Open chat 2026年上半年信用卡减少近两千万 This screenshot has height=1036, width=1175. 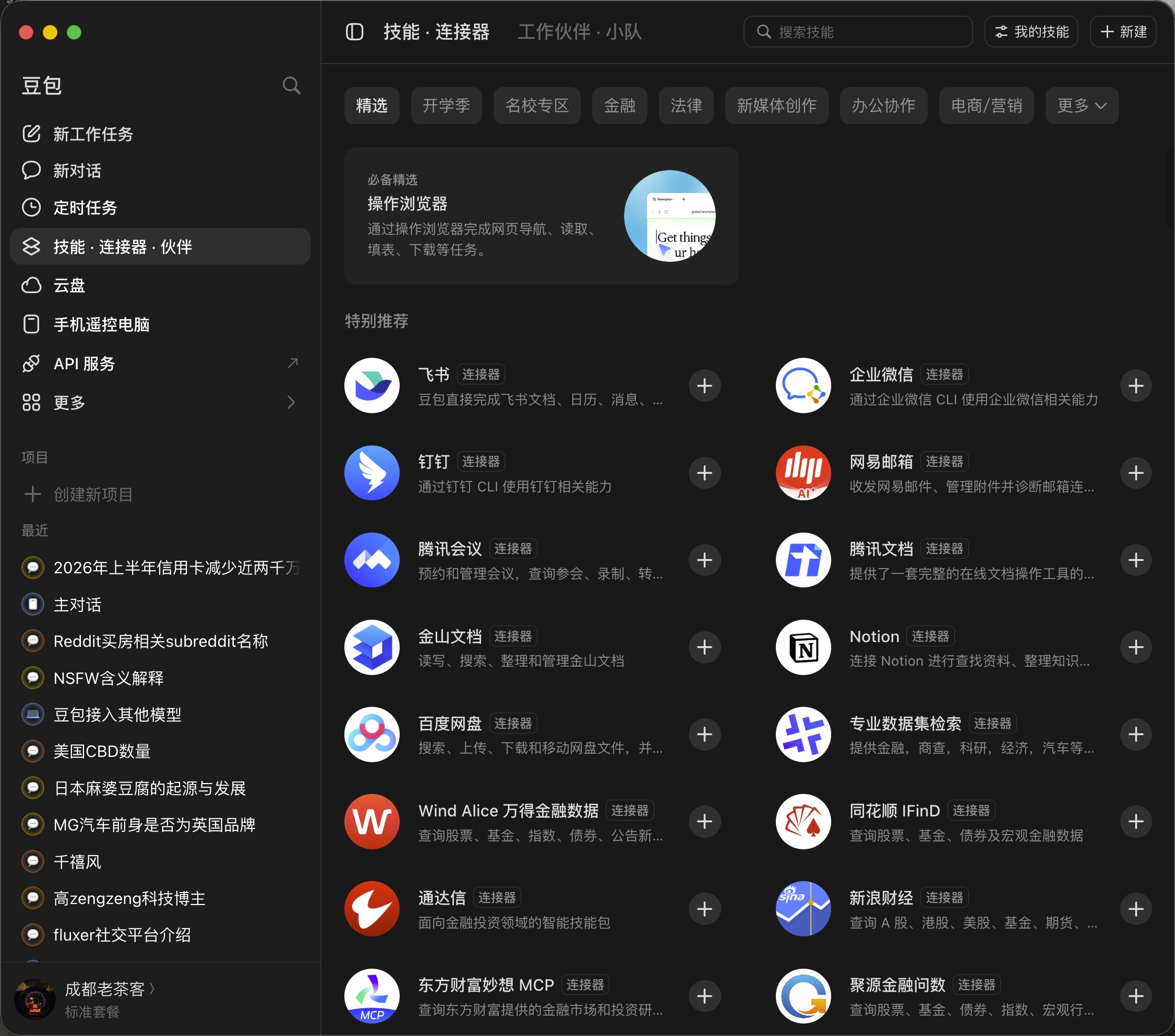160,568
